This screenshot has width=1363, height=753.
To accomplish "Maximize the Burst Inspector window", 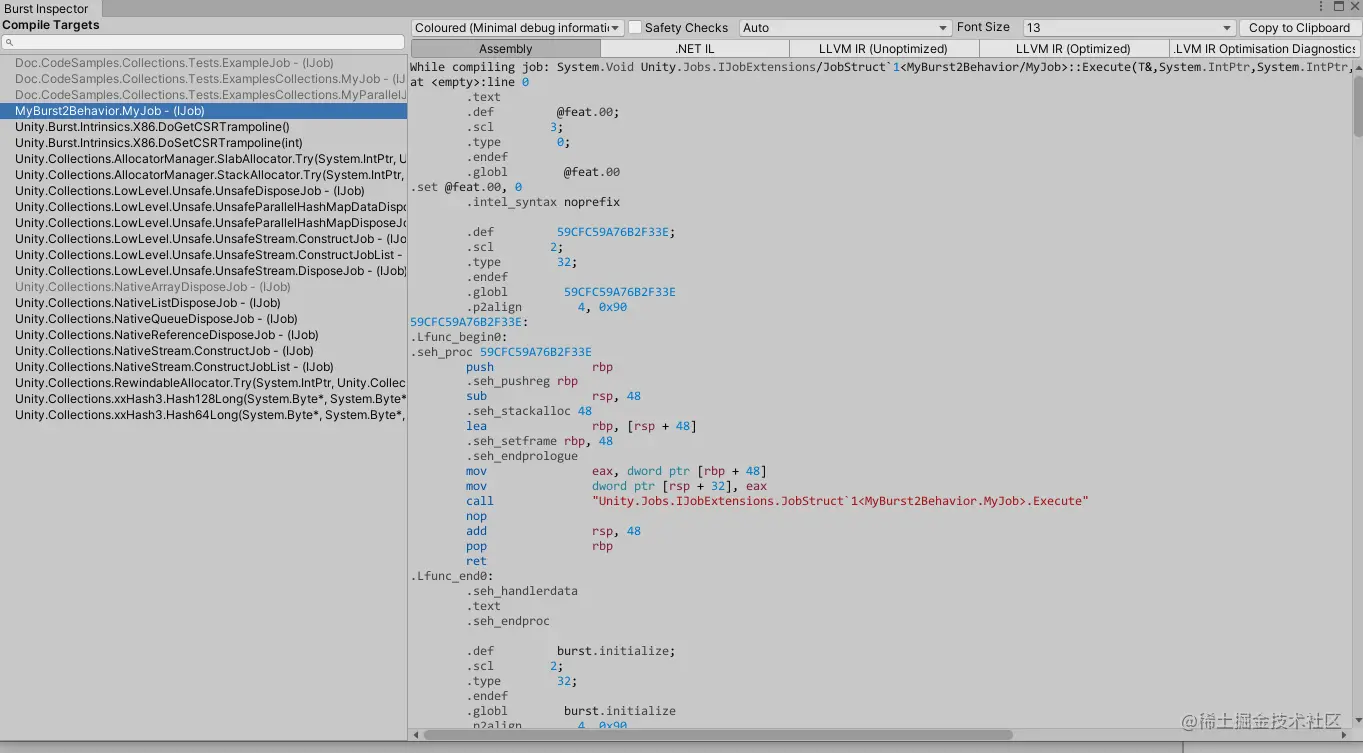I will tap(1339, 7).
